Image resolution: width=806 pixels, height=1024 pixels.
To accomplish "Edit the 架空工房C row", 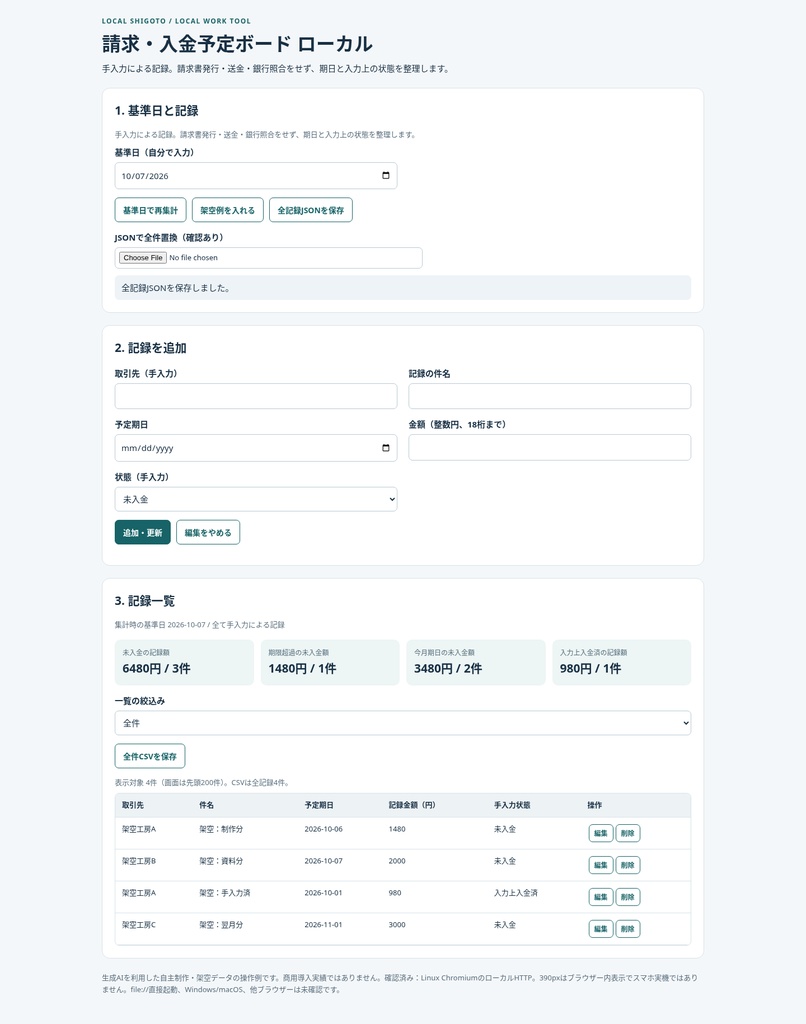I will point(601,929).
